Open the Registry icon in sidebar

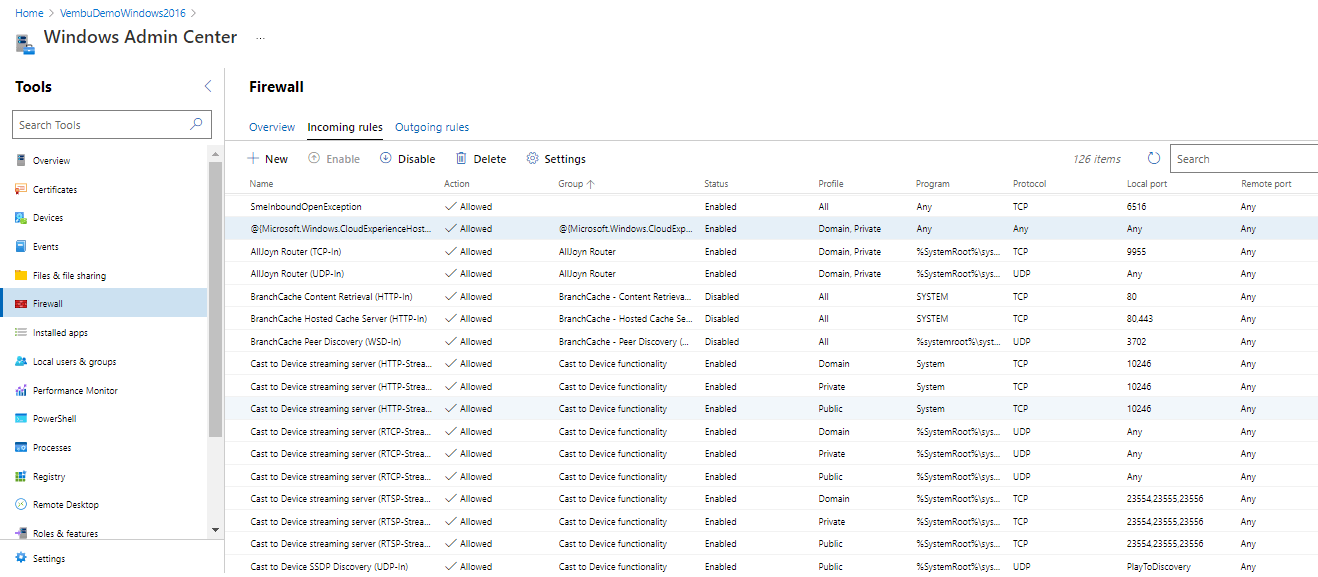[21, 476]
